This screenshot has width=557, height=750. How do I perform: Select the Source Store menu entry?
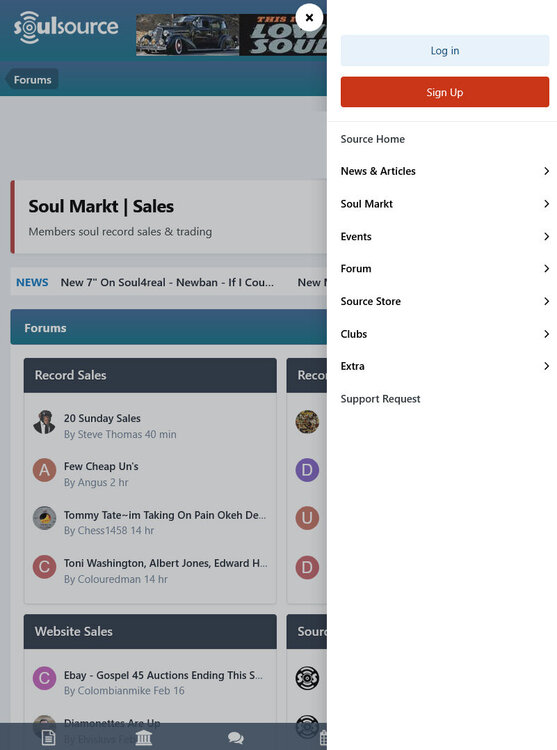click(x=371, y=301)
